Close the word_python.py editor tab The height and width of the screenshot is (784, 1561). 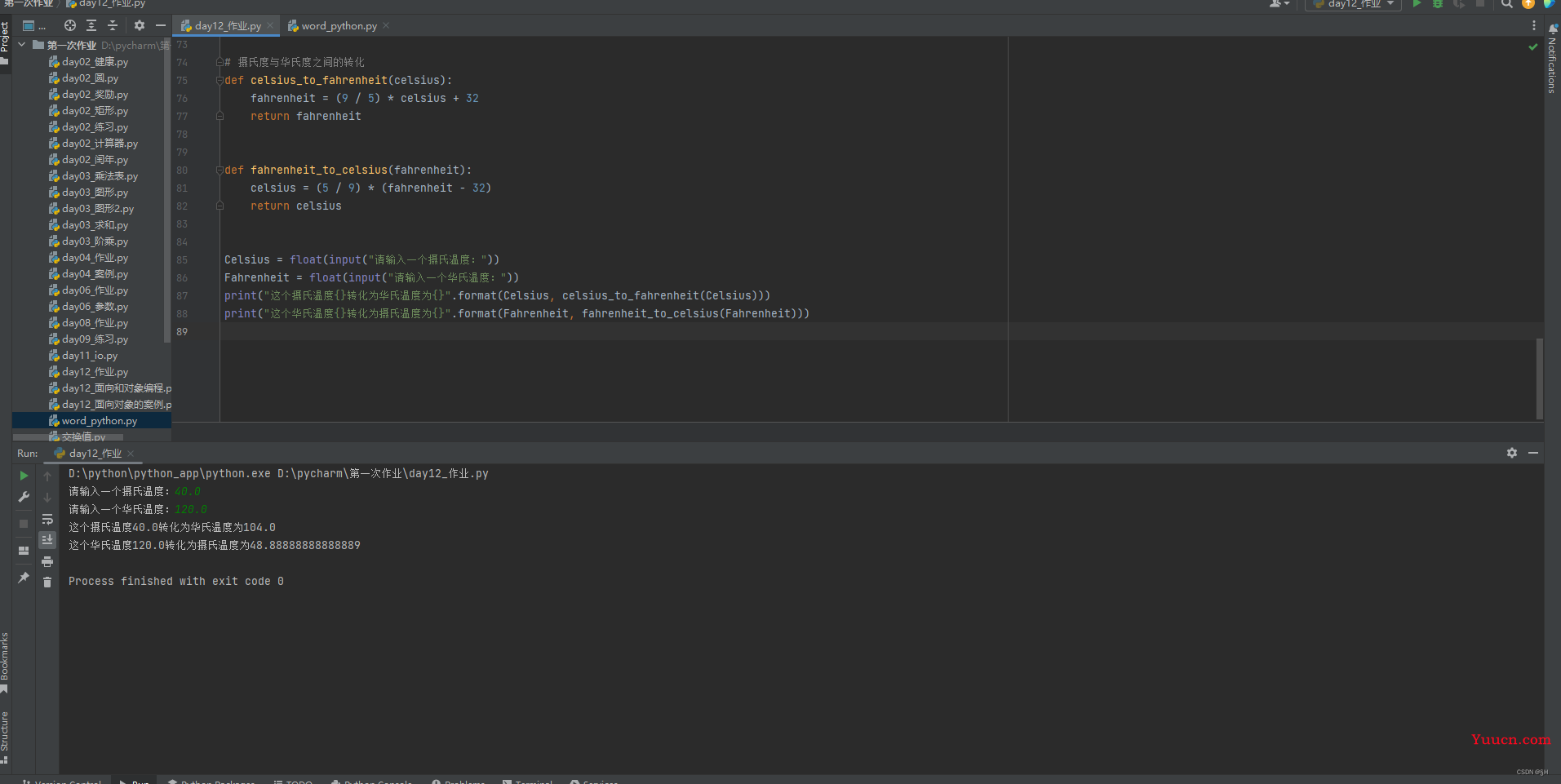pos(386,26)
